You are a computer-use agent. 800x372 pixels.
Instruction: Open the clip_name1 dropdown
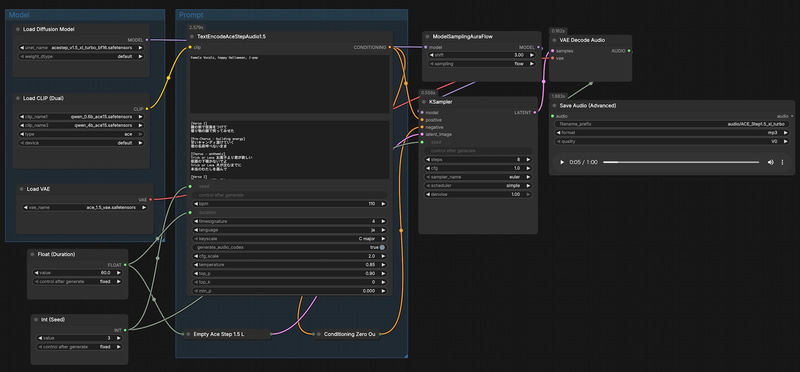(81, 116)
